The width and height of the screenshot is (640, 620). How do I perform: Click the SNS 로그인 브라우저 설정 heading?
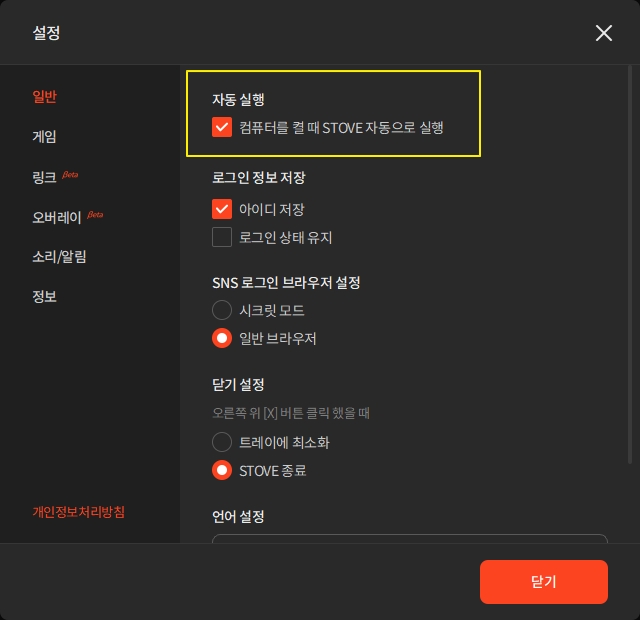[286, 282]
